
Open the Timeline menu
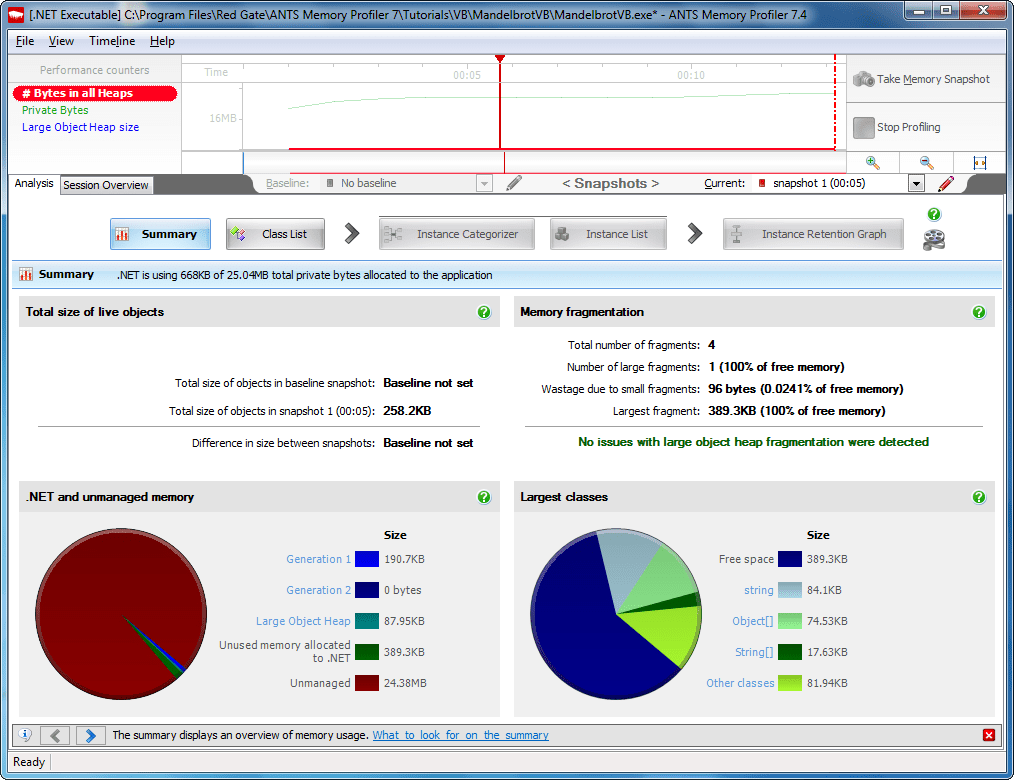112,41
